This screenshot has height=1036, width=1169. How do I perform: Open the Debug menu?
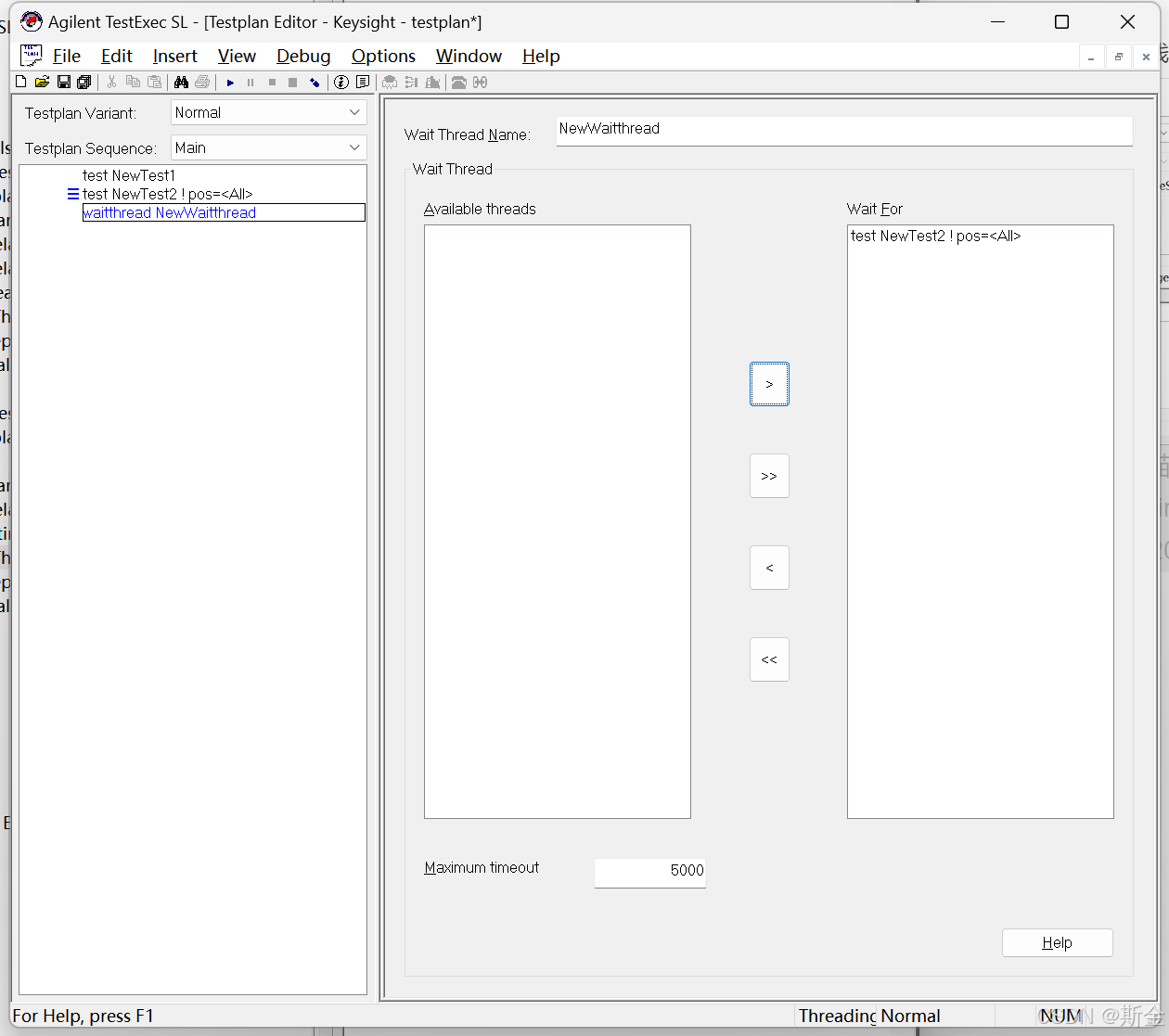303,56
